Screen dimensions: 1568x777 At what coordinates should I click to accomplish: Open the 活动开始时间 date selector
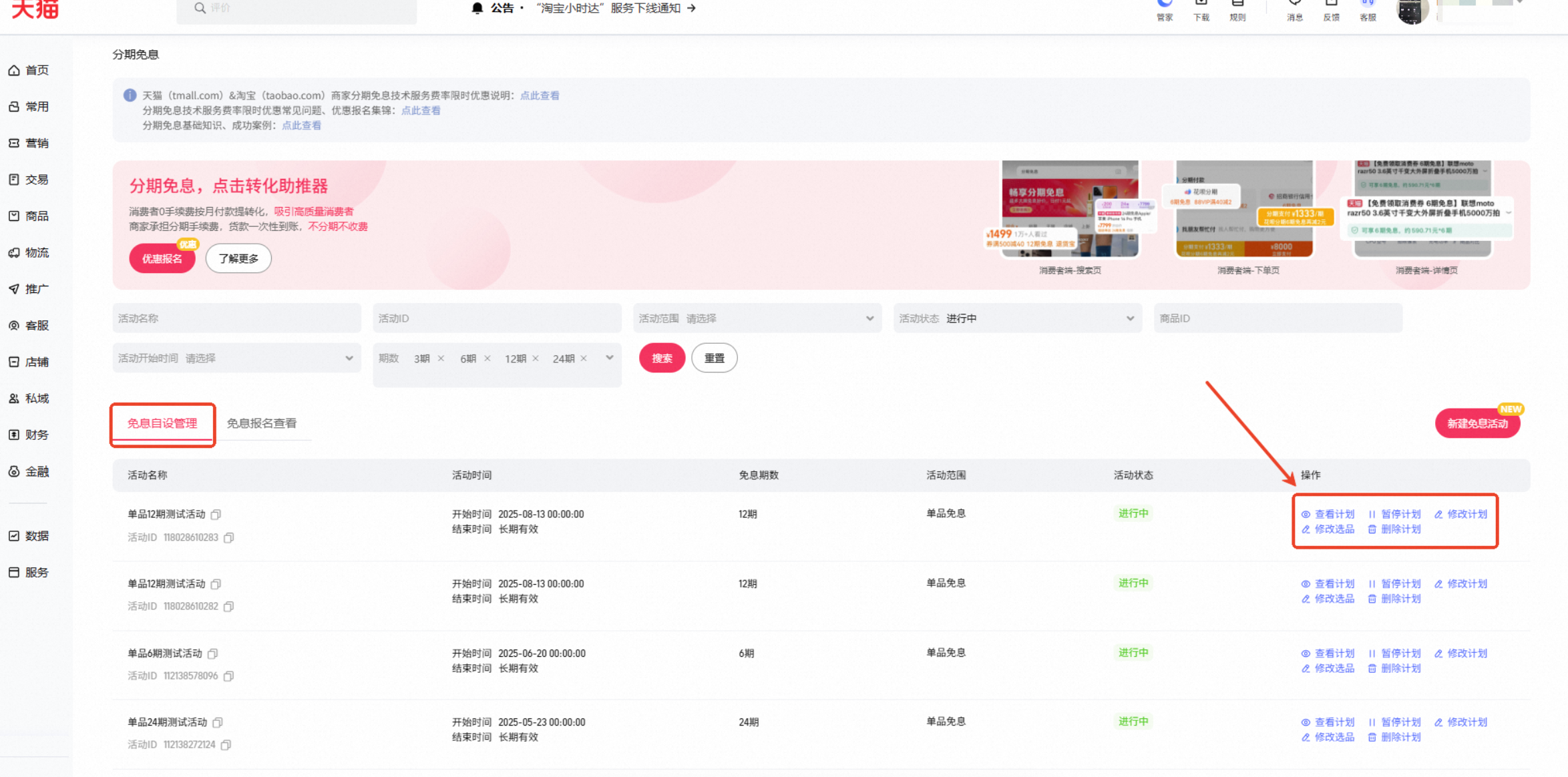pyautogui.click(x=236, y=358)
